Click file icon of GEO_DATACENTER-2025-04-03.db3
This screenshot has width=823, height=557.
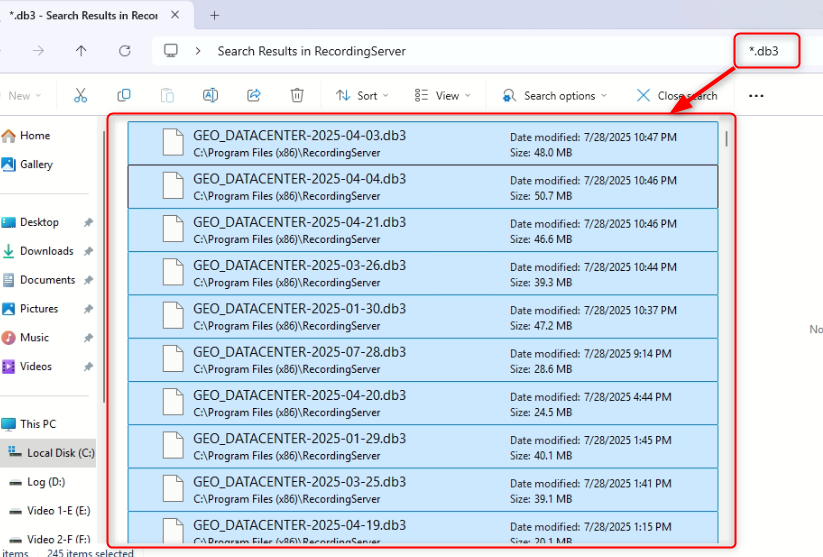(x=173, y=142)
